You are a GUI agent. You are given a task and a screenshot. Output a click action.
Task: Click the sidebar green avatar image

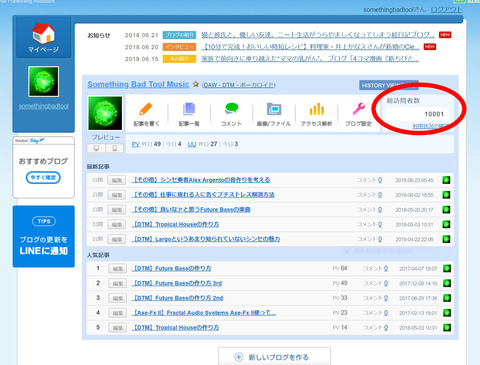pyautogui.click(x=44, y=82)
